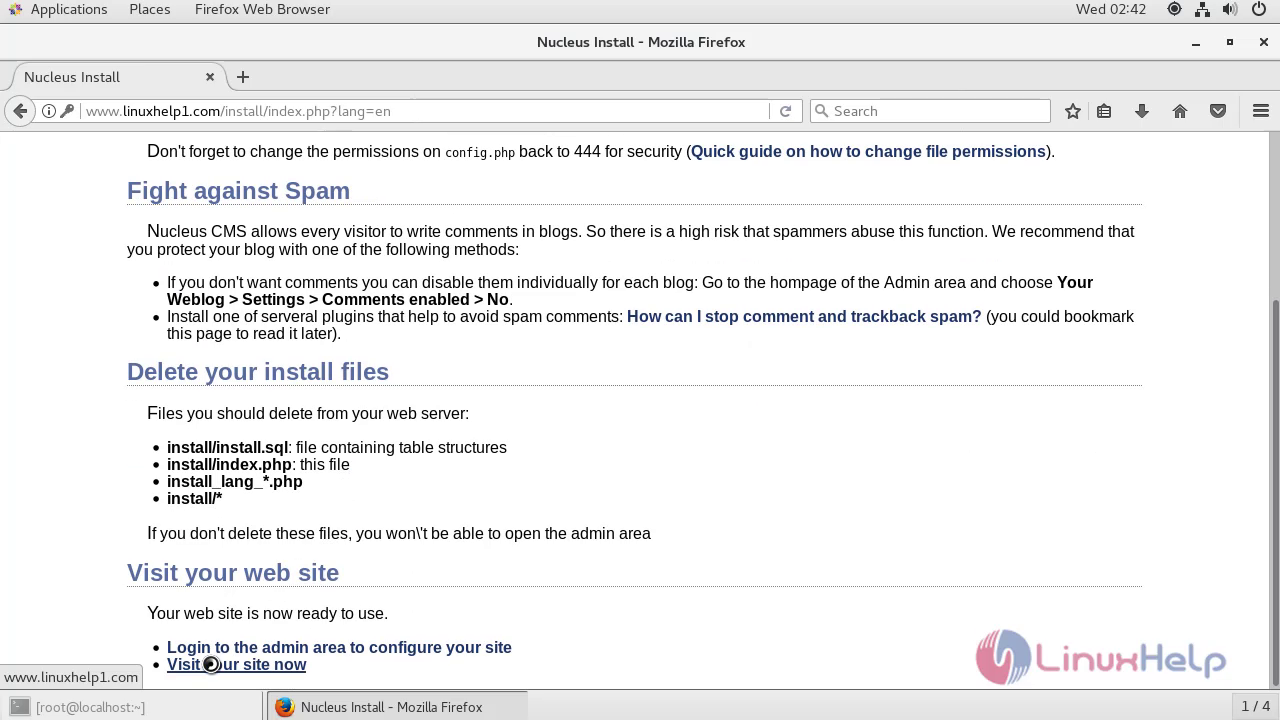
Task: Click the Delete your install files heading
Action: tap(258, 372)
